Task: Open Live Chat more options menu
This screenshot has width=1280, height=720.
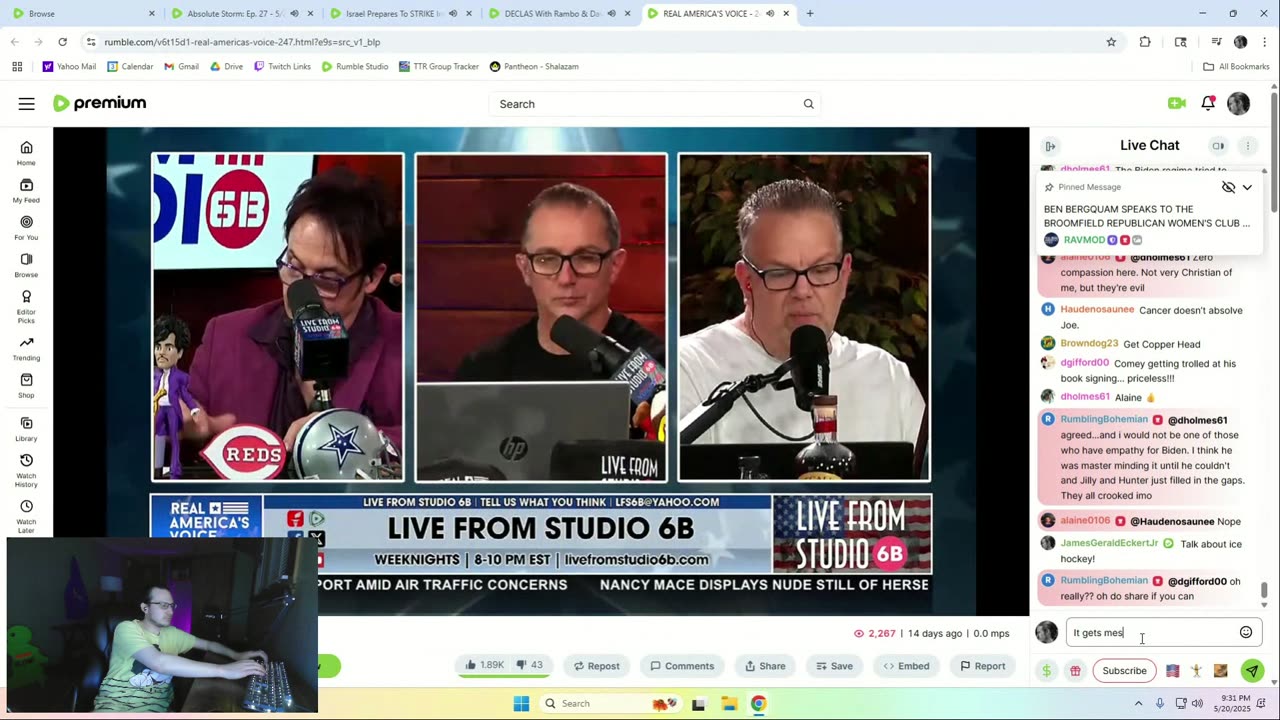Action: (1247, 146)
